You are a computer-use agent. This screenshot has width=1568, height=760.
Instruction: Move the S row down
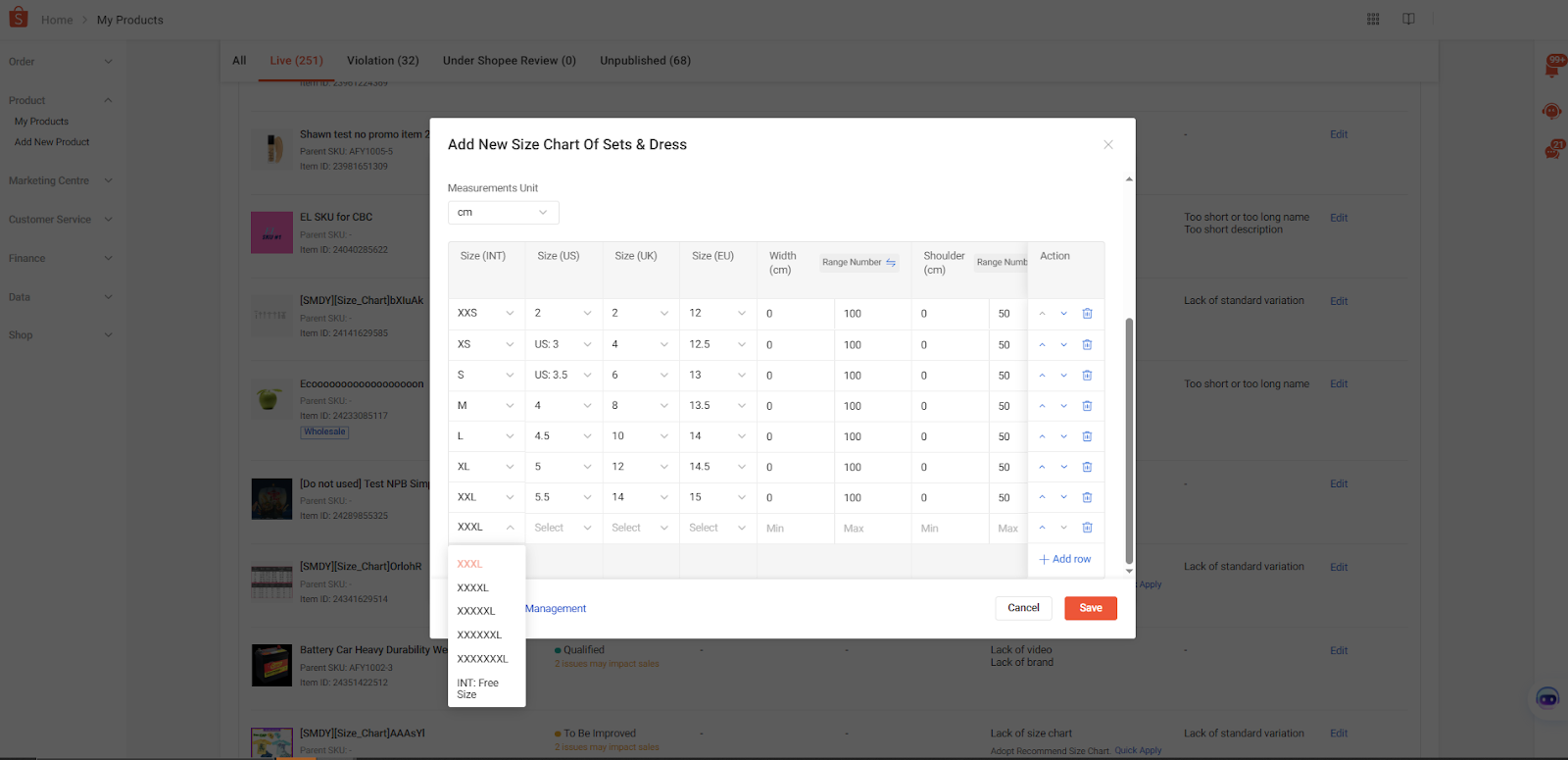[x=1063, y=376]
